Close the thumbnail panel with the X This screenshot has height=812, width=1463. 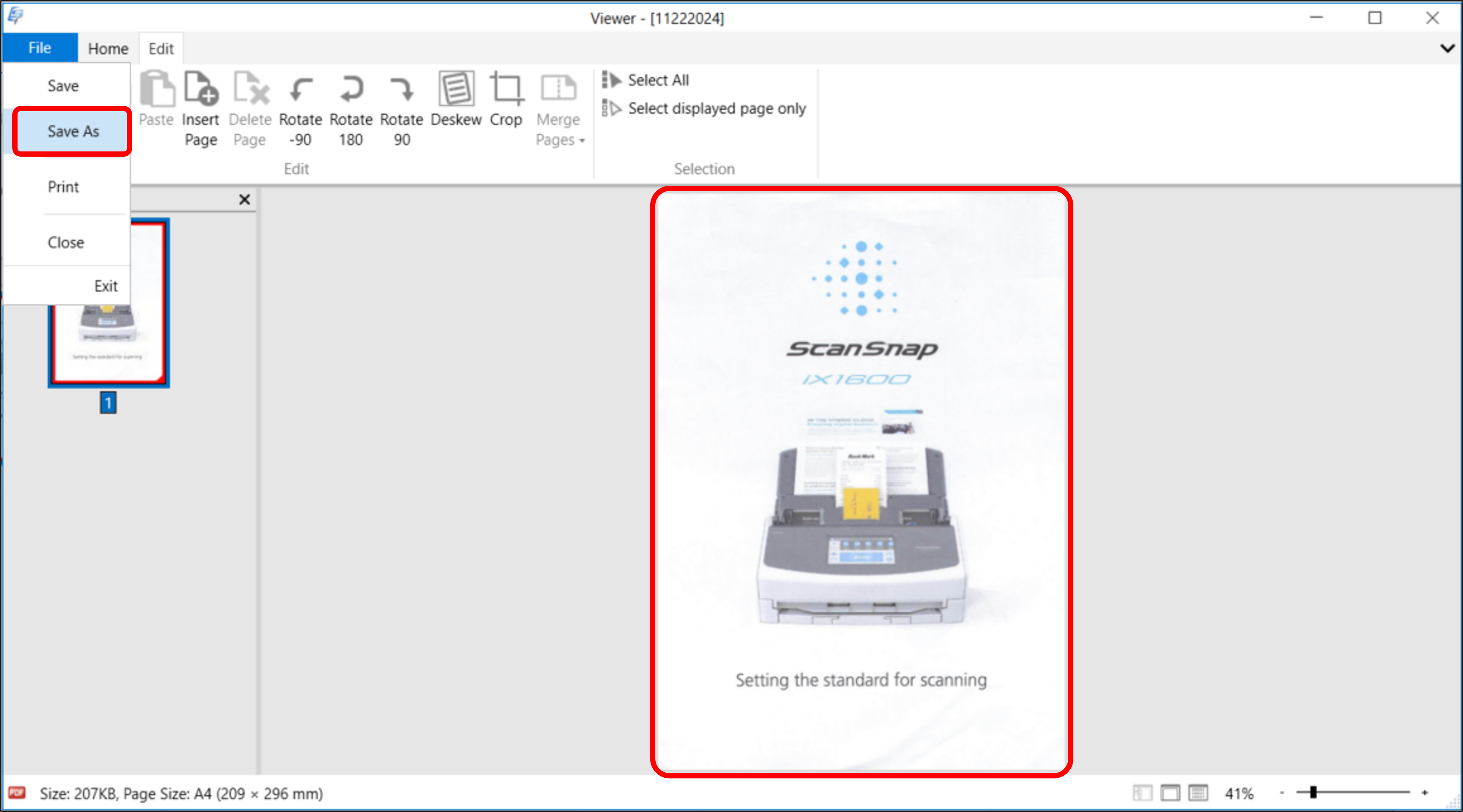point(244,199)
